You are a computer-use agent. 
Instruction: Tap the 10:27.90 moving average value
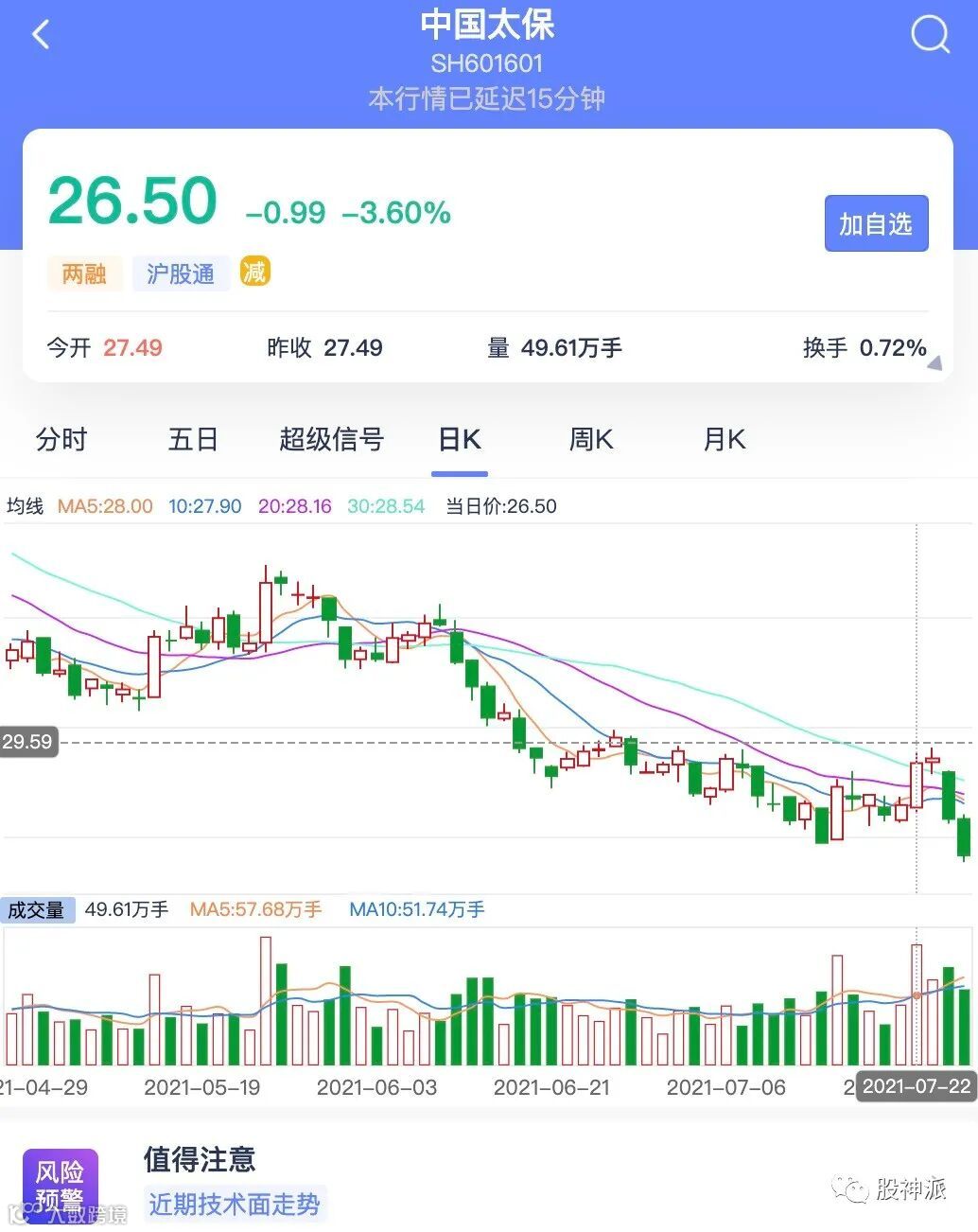(x=205, y=506)
